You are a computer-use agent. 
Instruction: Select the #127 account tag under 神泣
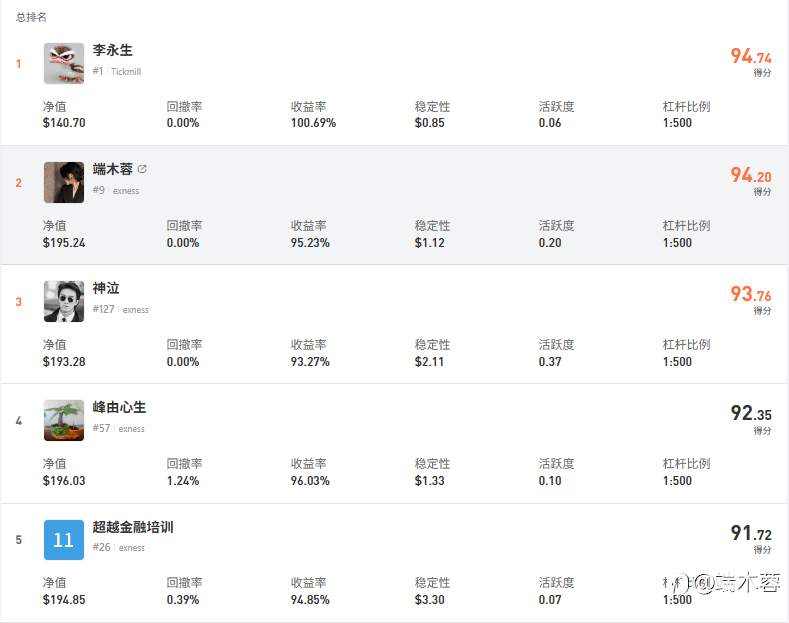click(103, 310)
